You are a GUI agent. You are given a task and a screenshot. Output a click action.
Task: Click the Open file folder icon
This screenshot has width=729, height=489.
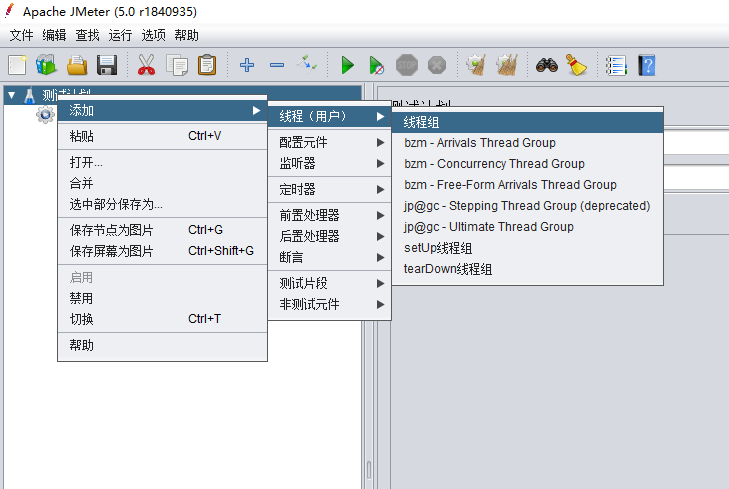point(77,65)
